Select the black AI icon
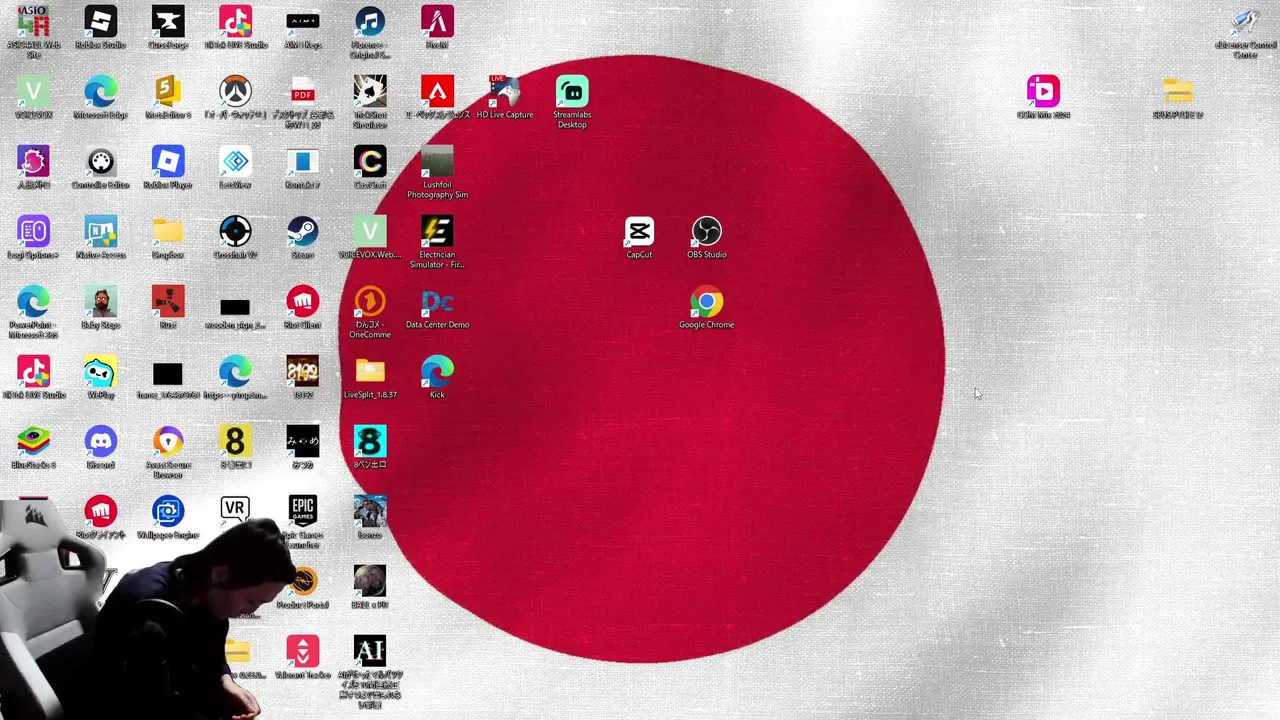1280x720 pixels. [370, 652]
